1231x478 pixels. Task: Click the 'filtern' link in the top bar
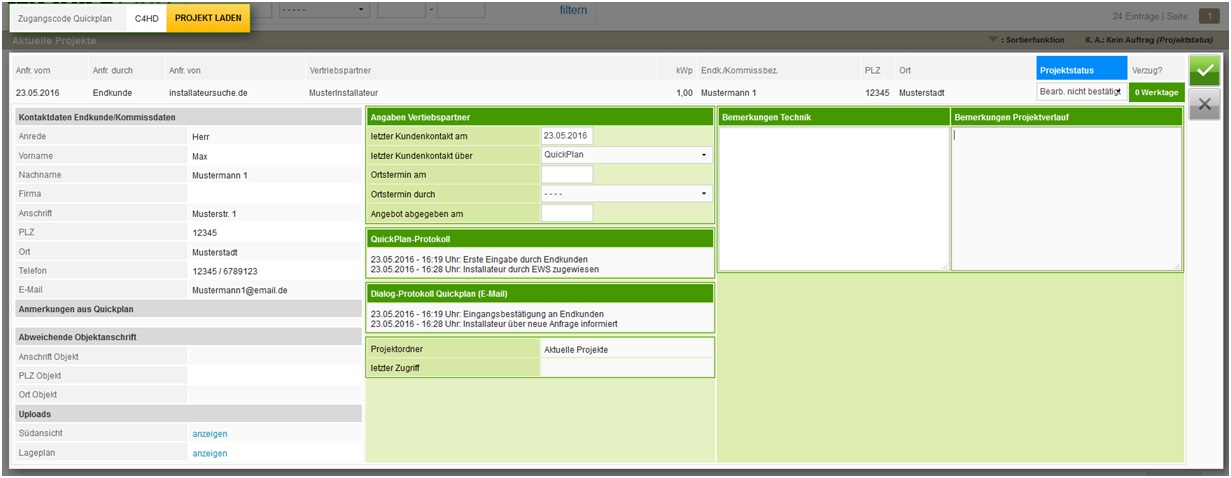pyautogui.click(x=573, y=11)
